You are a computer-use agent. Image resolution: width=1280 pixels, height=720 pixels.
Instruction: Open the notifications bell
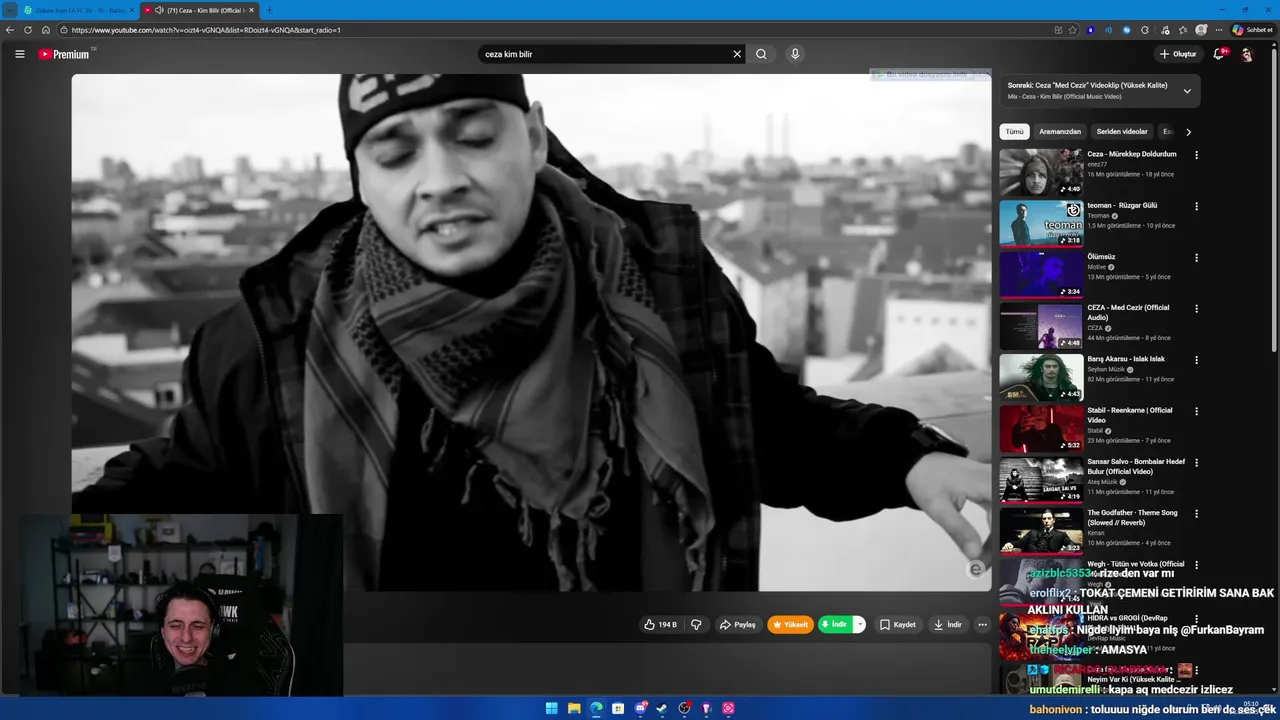click(1218, 54)
